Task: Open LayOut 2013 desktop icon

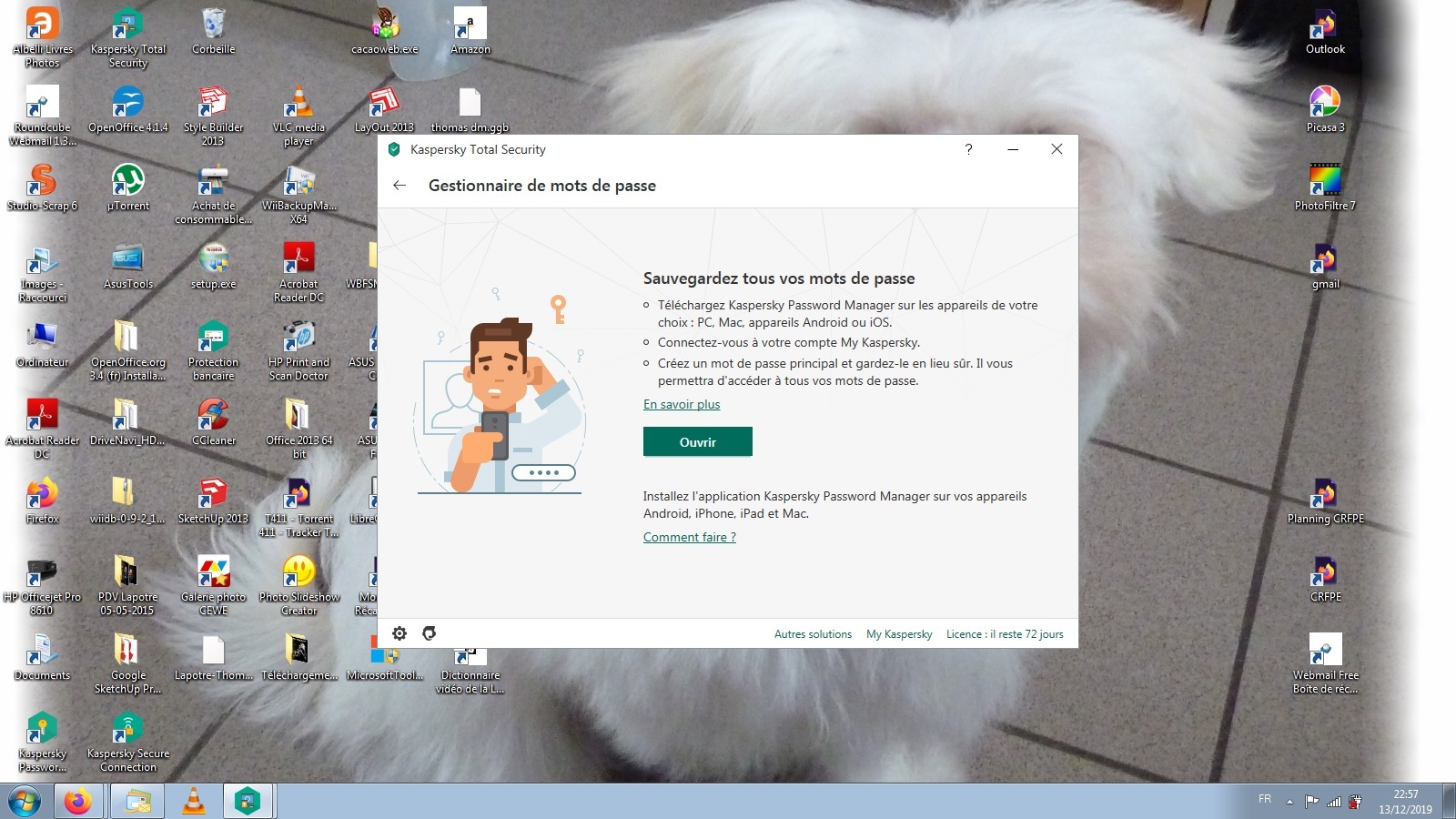Action: point(385,110)
